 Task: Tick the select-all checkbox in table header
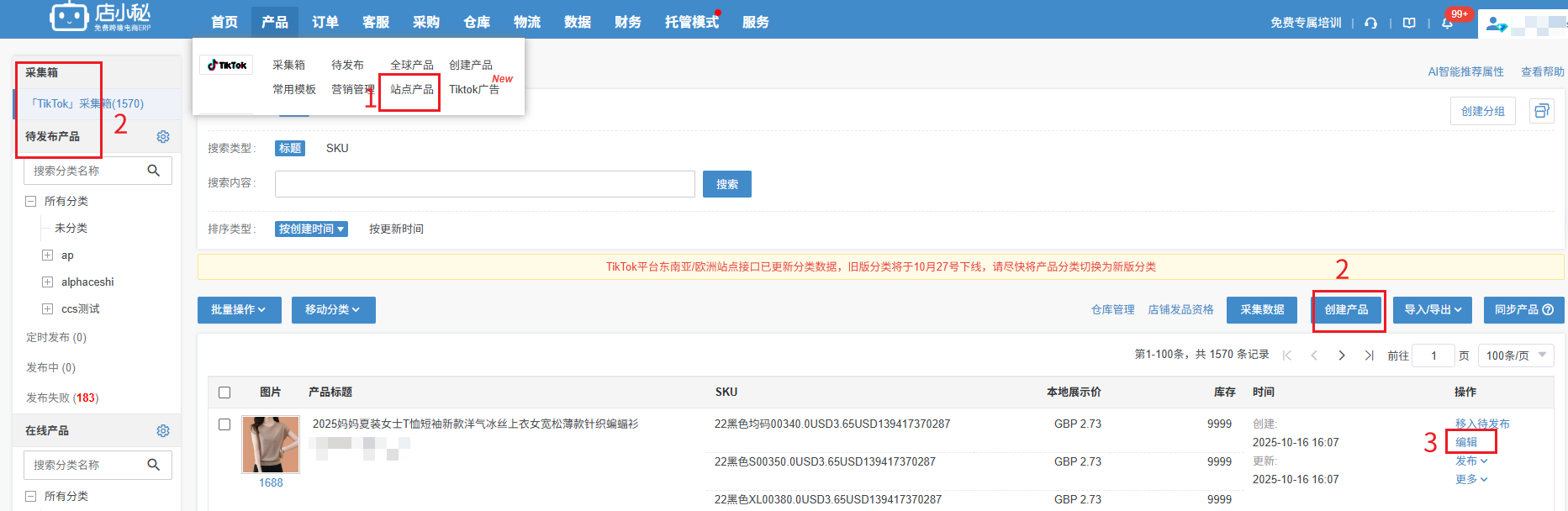tap(224, 392)
